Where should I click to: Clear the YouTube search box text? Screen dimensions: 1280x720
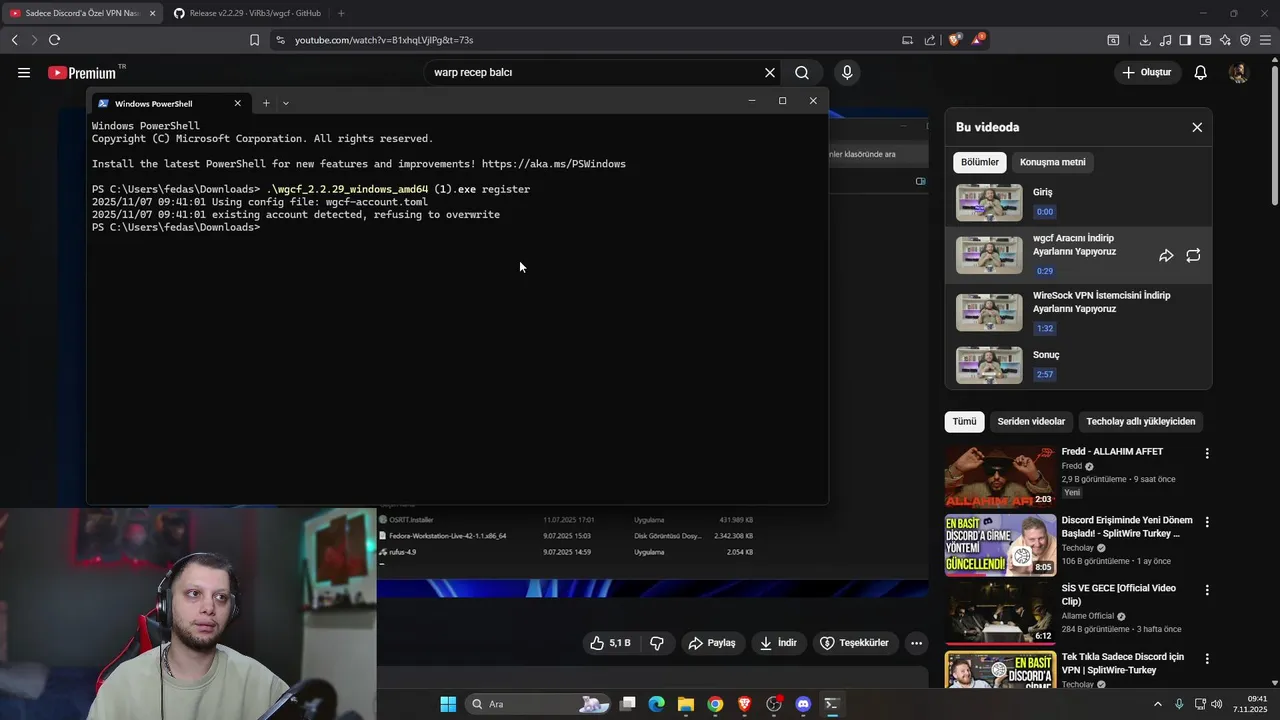click(x=770, y=73)
